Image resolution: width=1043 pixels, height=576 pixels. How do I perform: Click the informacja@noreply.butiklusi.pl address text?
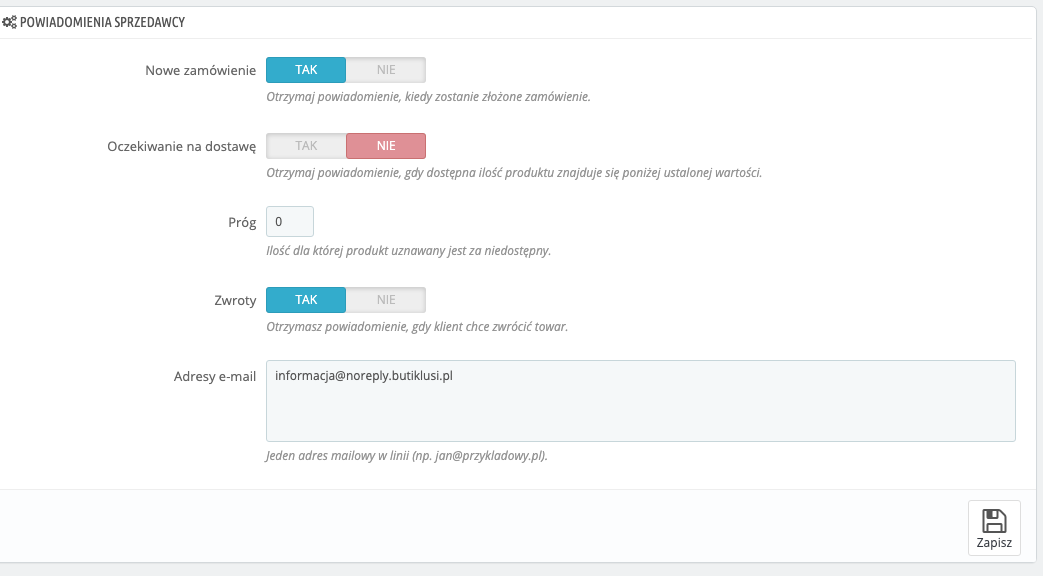[x=364, y=376]
